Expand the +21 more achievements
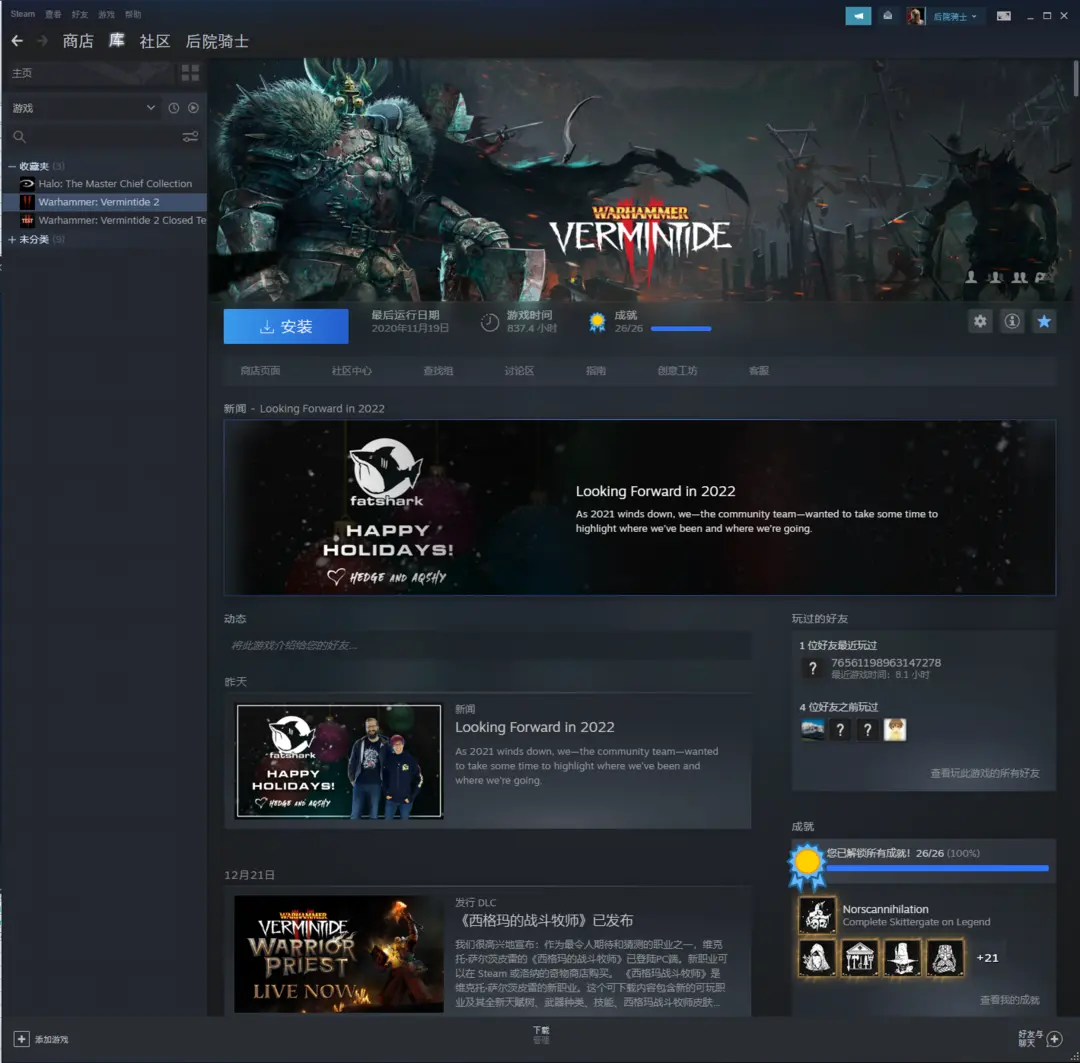The width and height of the screenshot is (1080, 1063). point(987,958)
